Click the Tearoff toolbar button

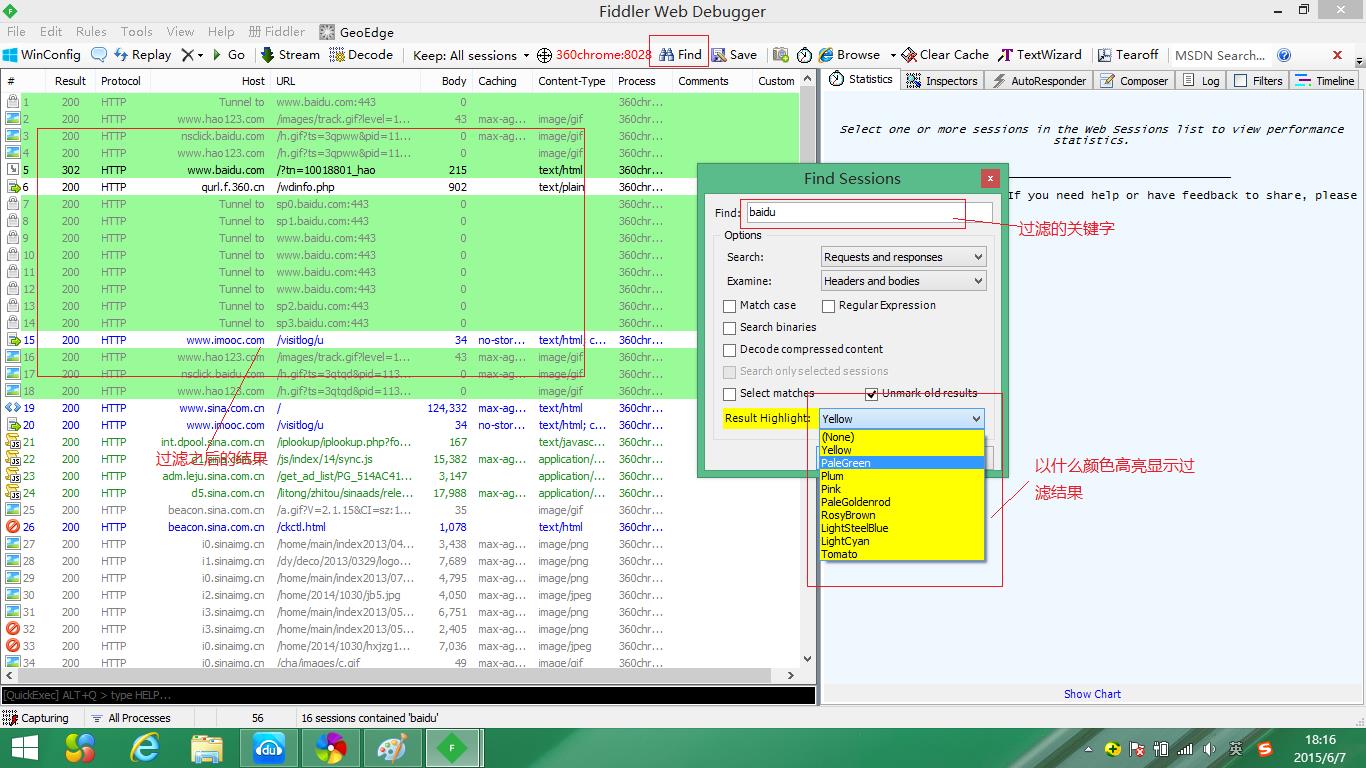tap(1128, 55)
